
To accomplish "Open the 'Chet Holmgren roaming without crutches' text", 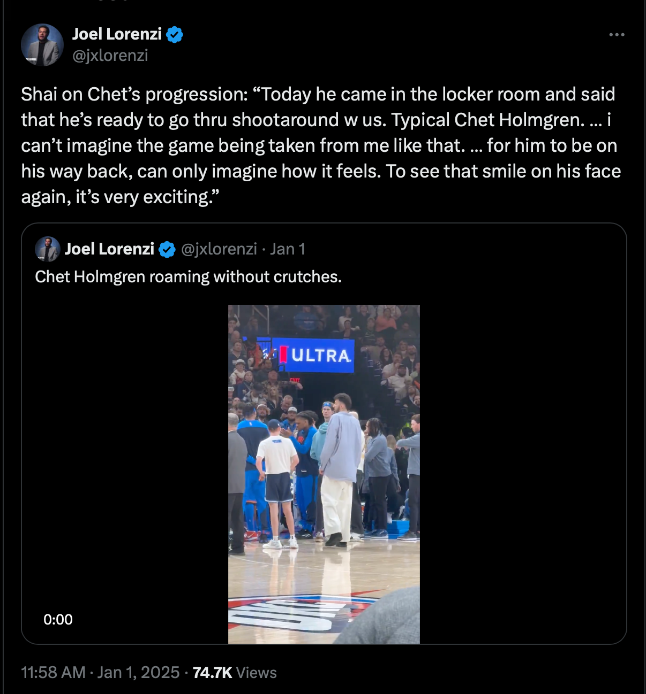I will pos(188,276).
